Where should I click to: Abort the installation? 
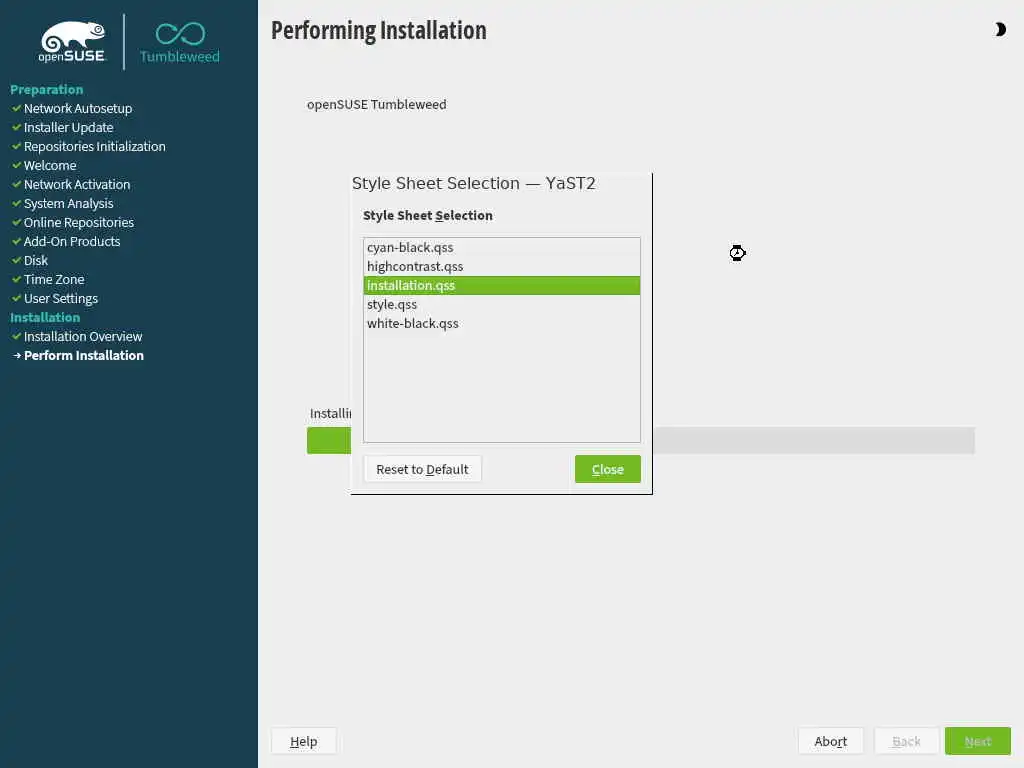click(830, 741)
